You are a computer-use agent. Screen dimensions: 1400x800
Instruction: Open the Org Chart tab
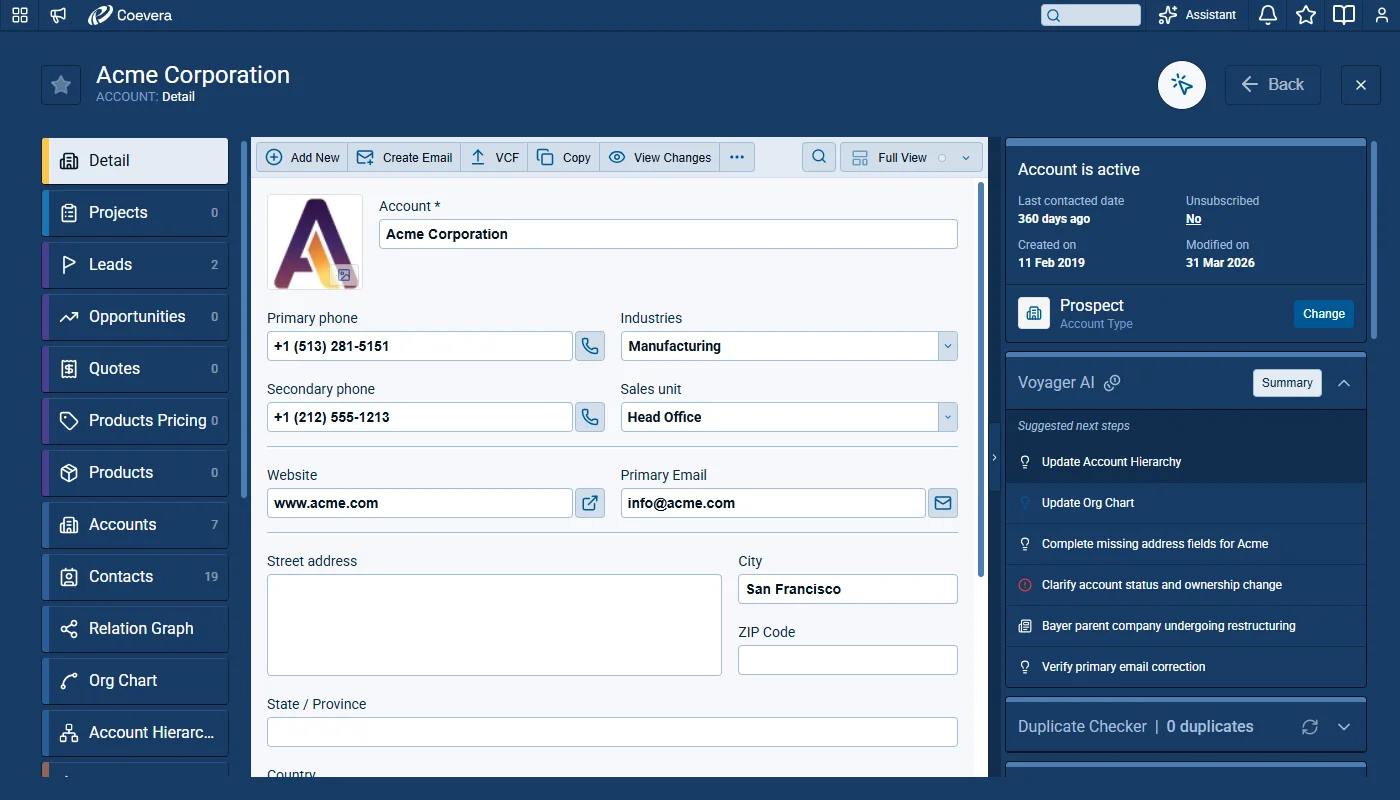pos(135,681)
